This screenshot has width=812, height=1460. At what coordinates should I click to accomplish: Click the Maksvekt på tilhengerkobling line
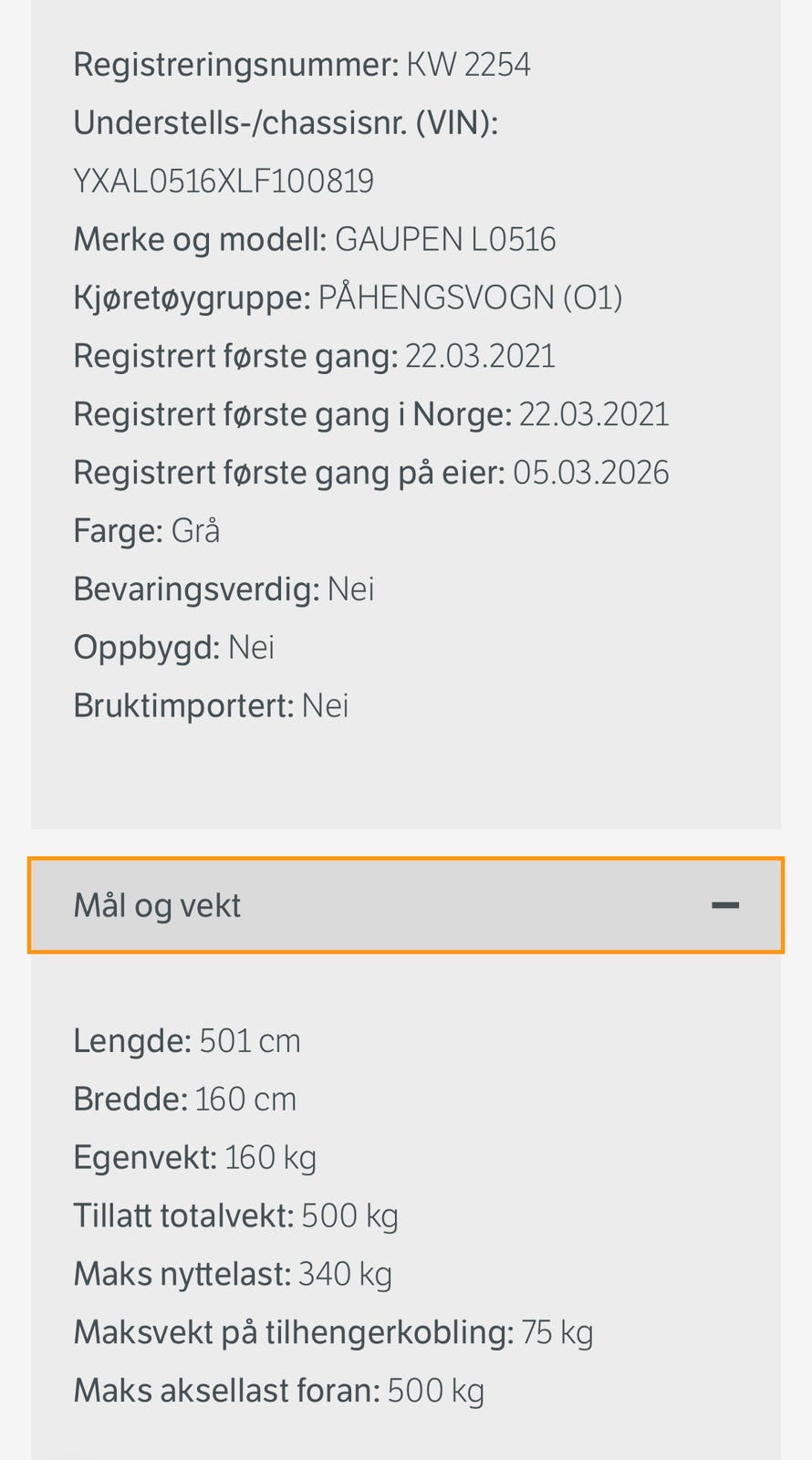pos(333,1333)
